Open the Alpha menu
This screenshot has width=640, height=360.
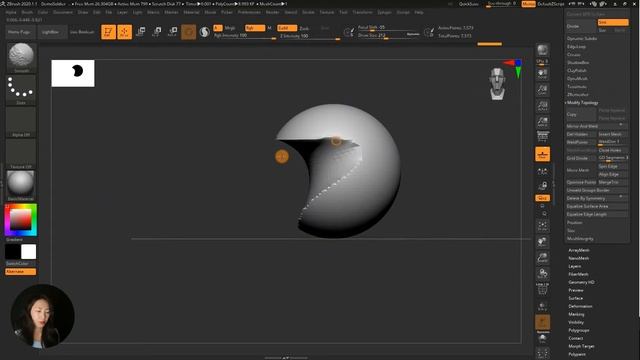pyautogui.click(x=11, y=12)
